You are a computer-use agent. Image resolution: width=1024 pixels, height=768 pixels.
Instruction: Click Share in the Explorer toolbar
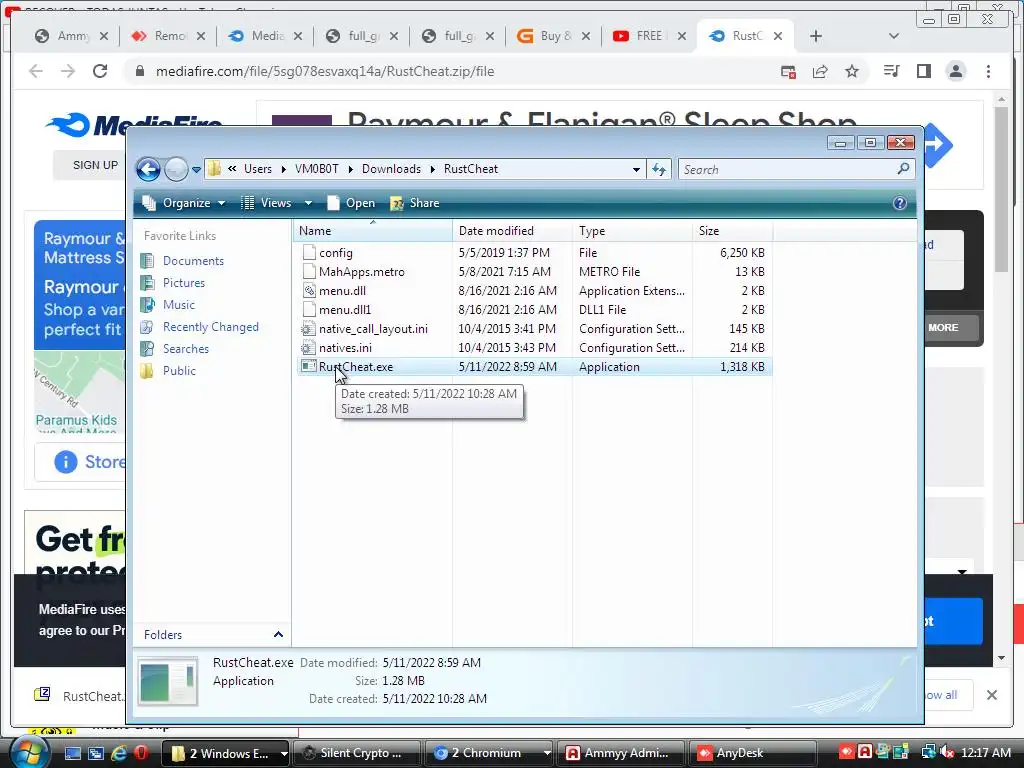pyautogui.click(x=415, y=203)
